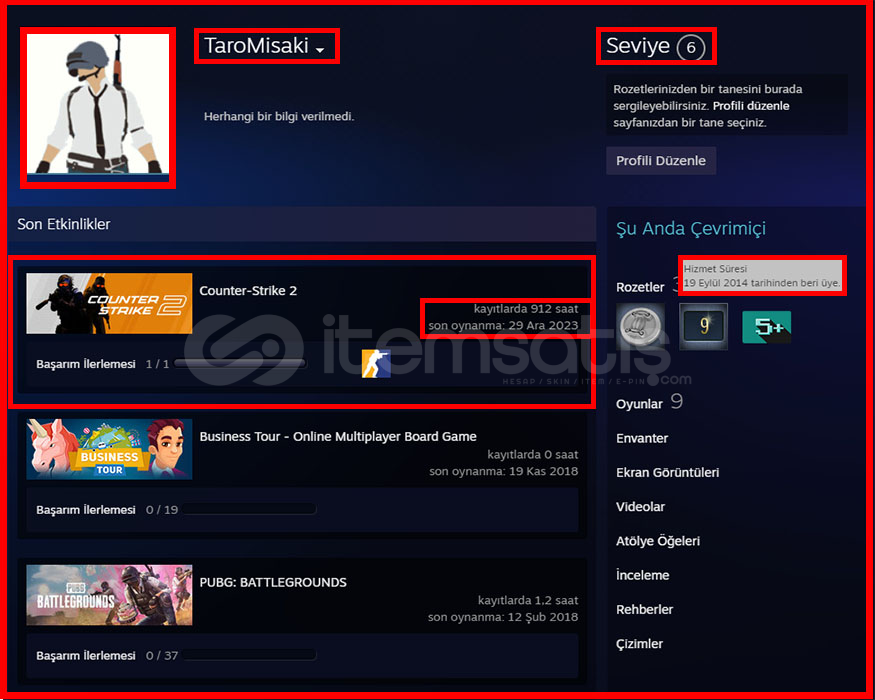The height and width of the screenshot is (700, 875).
Task: Click the Profili Düzenle button
Action: pyautogui.click(x=661, y=161)
